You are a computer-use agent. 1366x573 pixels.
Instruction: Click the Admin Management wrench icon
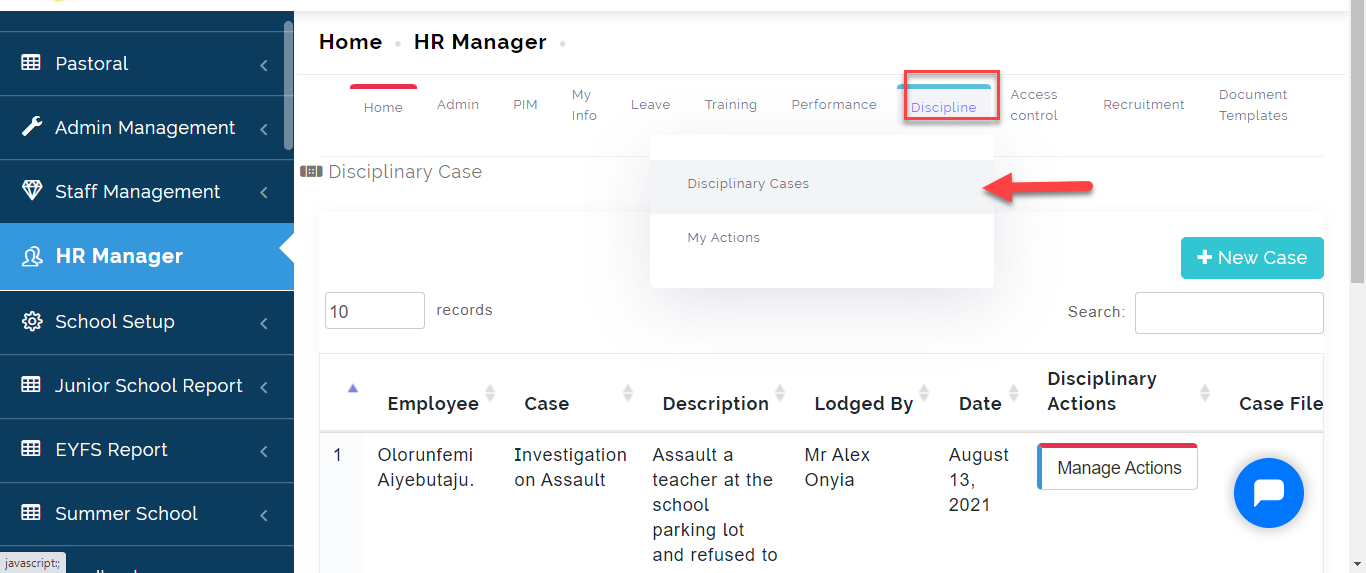[31, 127]
